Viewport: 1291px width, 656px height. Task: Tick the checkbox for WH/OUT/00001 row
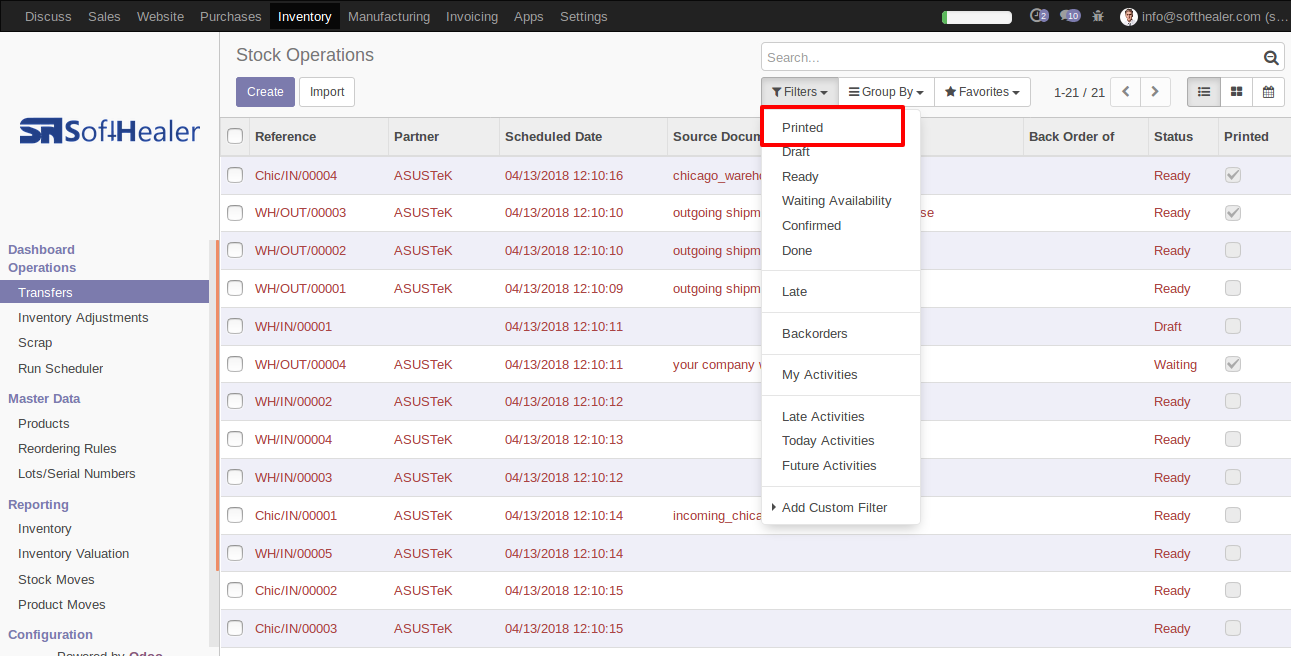235,288
